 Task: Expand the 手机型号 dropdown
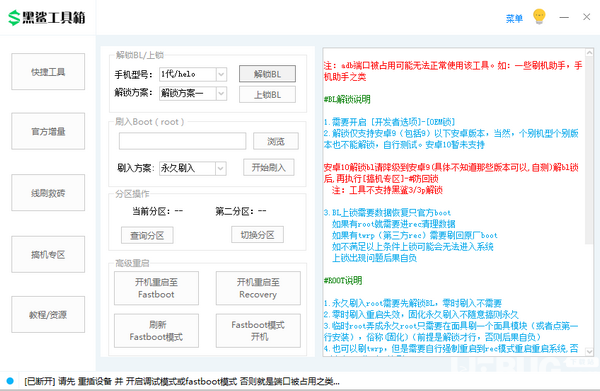point(221,74)
